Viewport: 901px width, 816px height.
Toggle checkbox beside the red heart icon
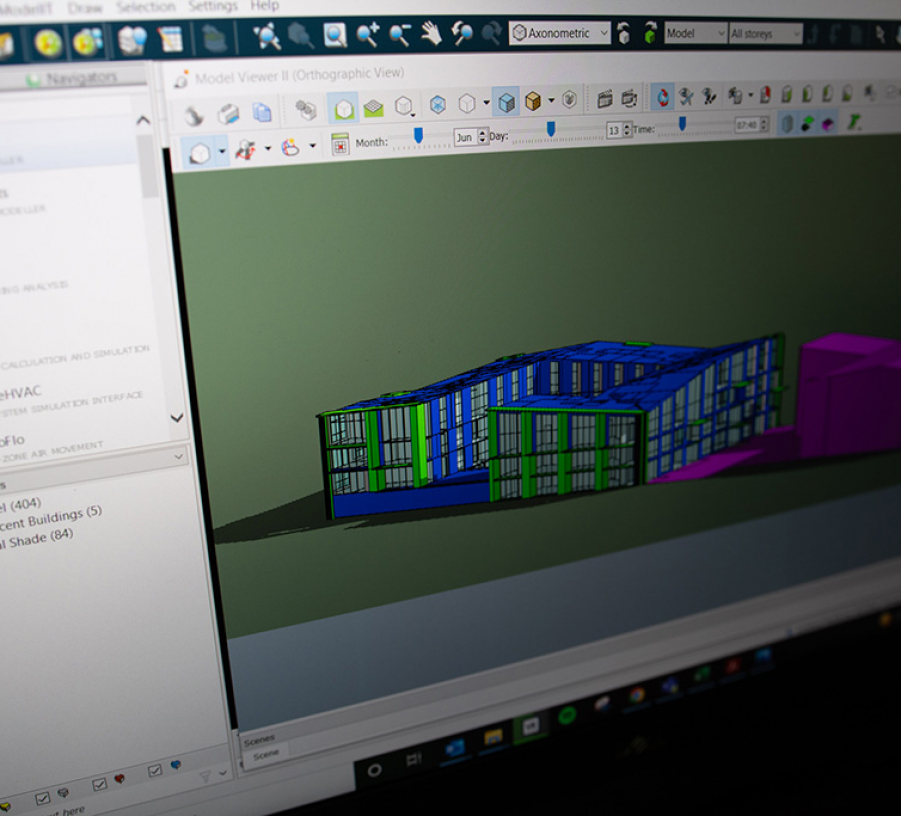[99, 784]
